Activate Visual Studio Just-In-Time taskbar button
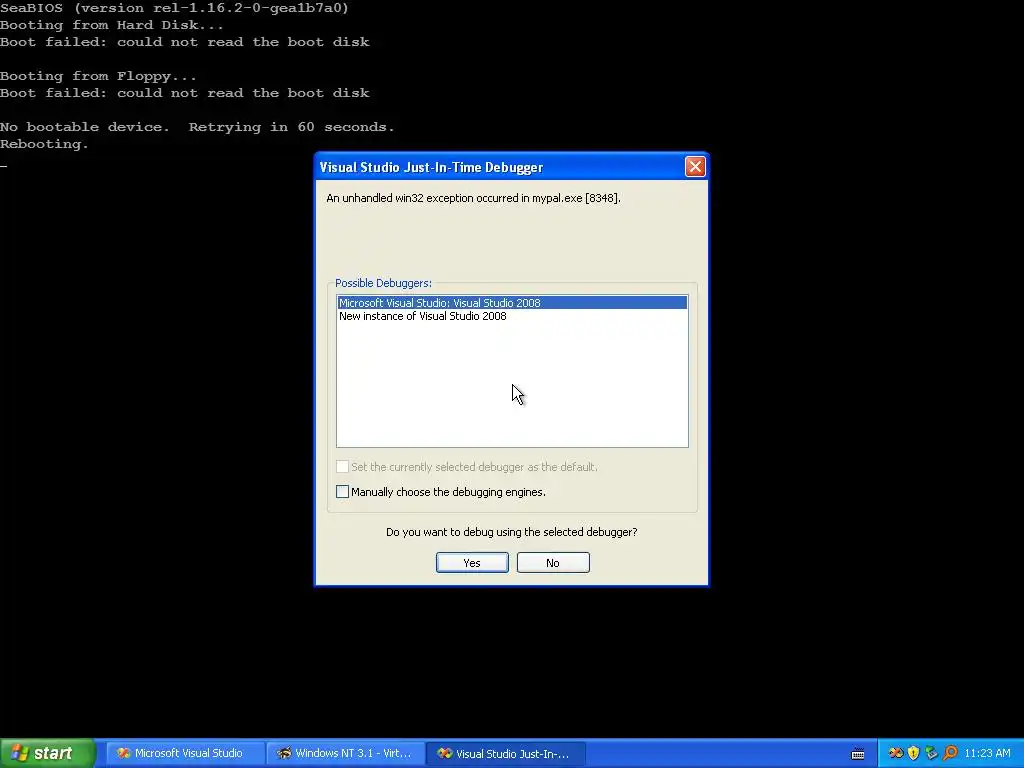The image size is (1024, 768). click(505, 753)
